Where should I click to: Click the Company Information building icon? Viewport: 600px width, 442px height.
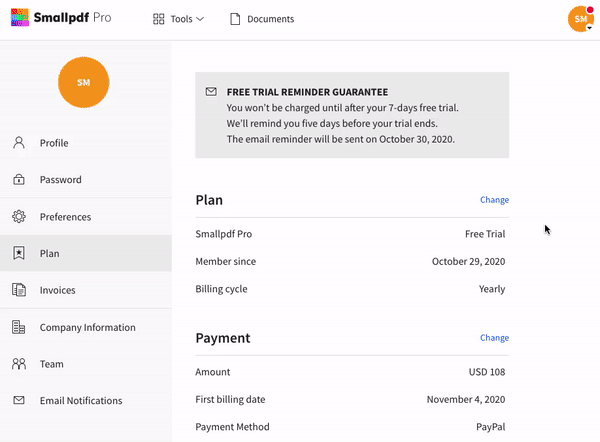point(19,327)
